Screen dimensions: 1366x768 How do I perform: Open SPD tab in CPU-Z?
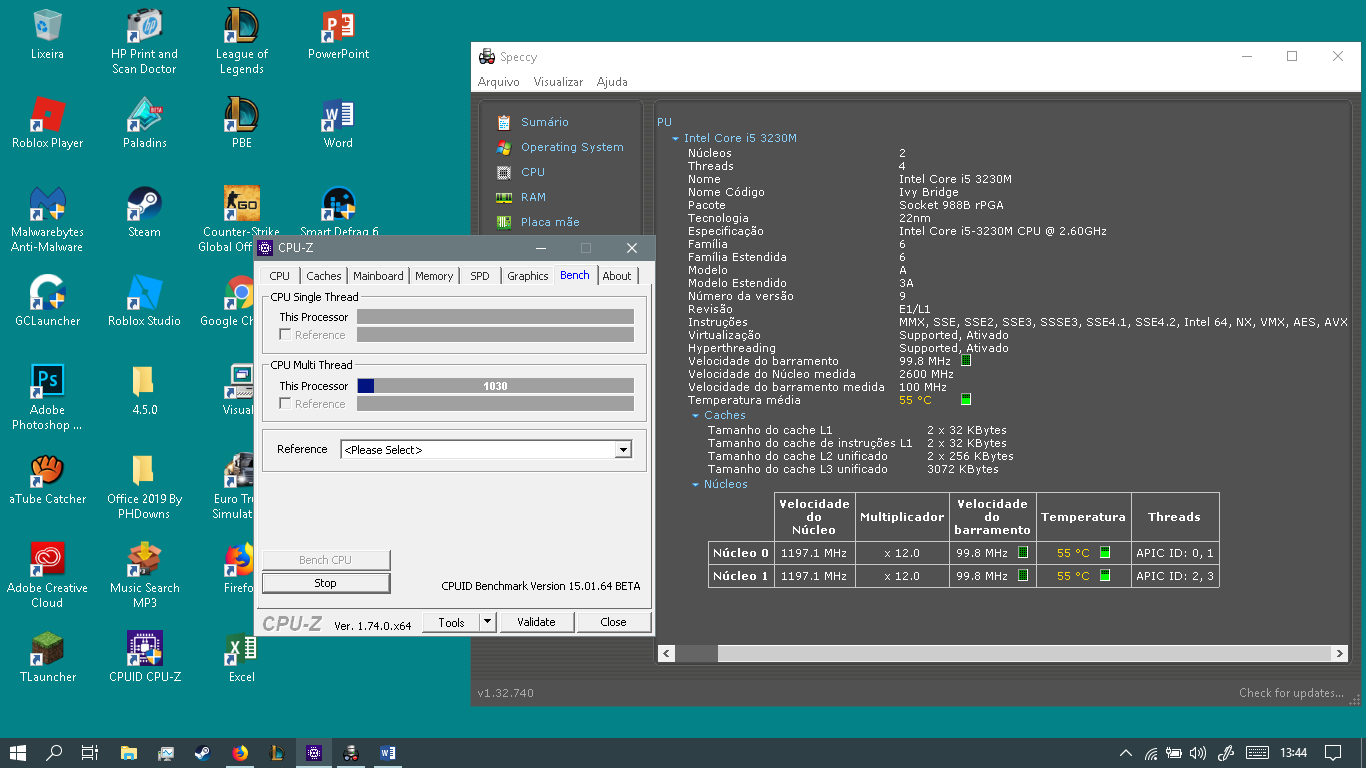coord(480,276)
